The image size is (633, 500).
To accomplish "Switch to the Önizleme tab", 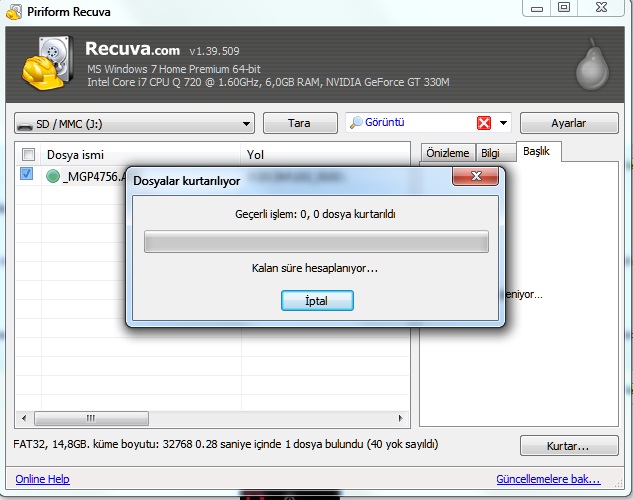I will (448, 153).
